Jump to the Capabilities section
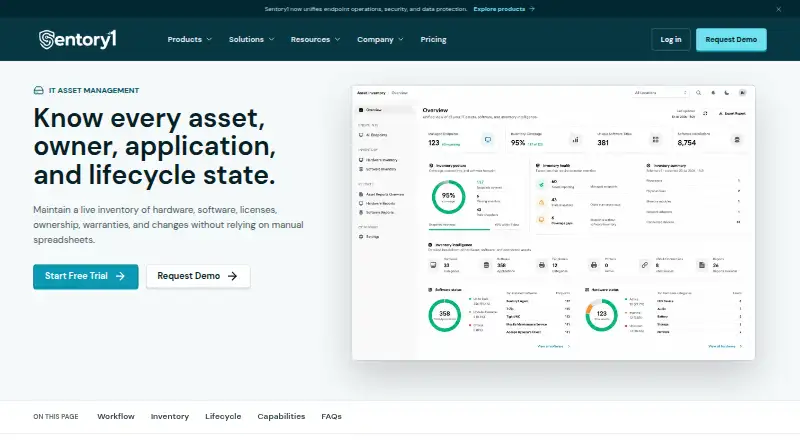 point(281,417)
